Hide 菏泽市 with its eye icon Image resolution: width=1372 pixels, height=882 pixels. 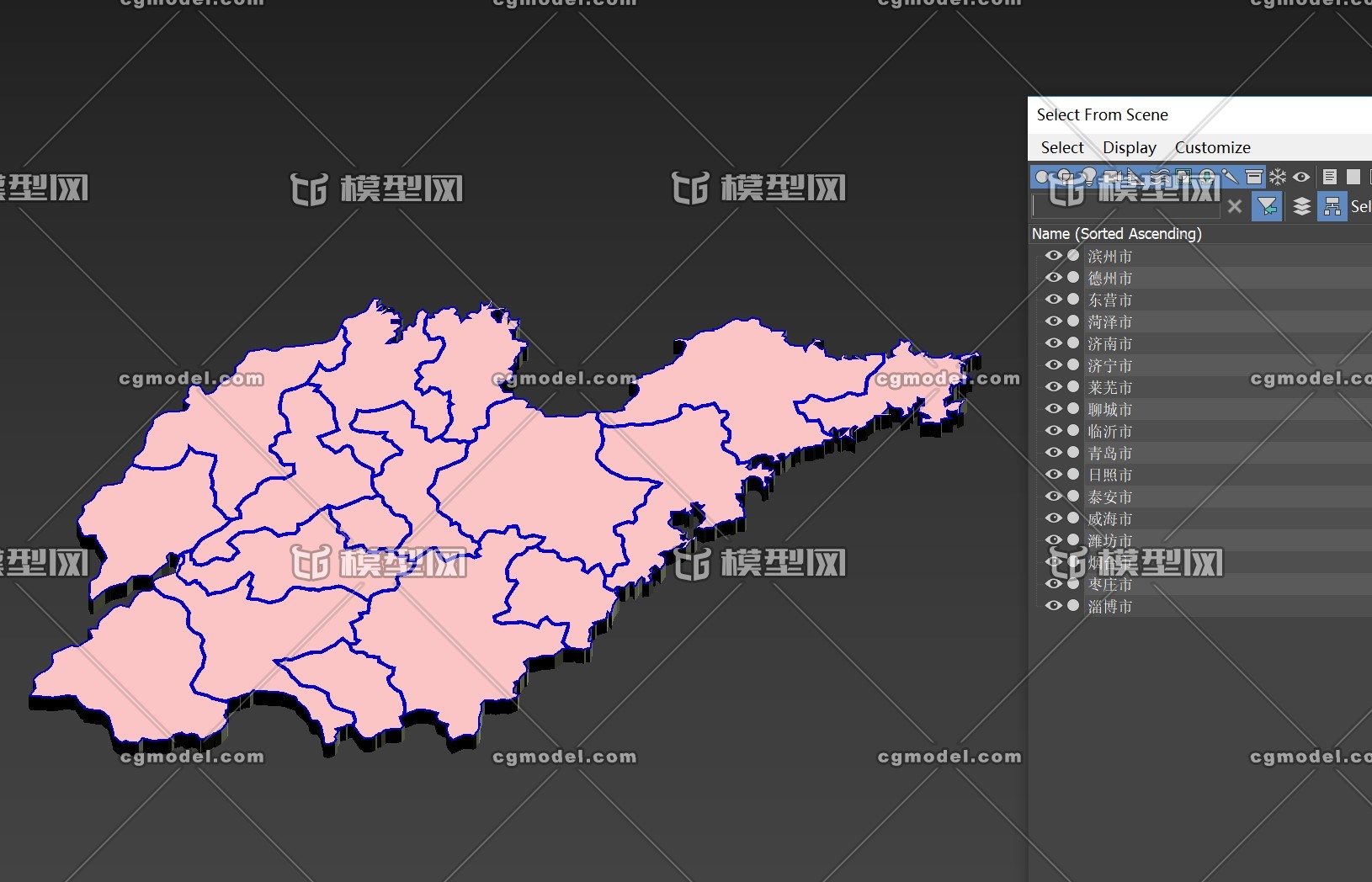[x=1053, y=321]
